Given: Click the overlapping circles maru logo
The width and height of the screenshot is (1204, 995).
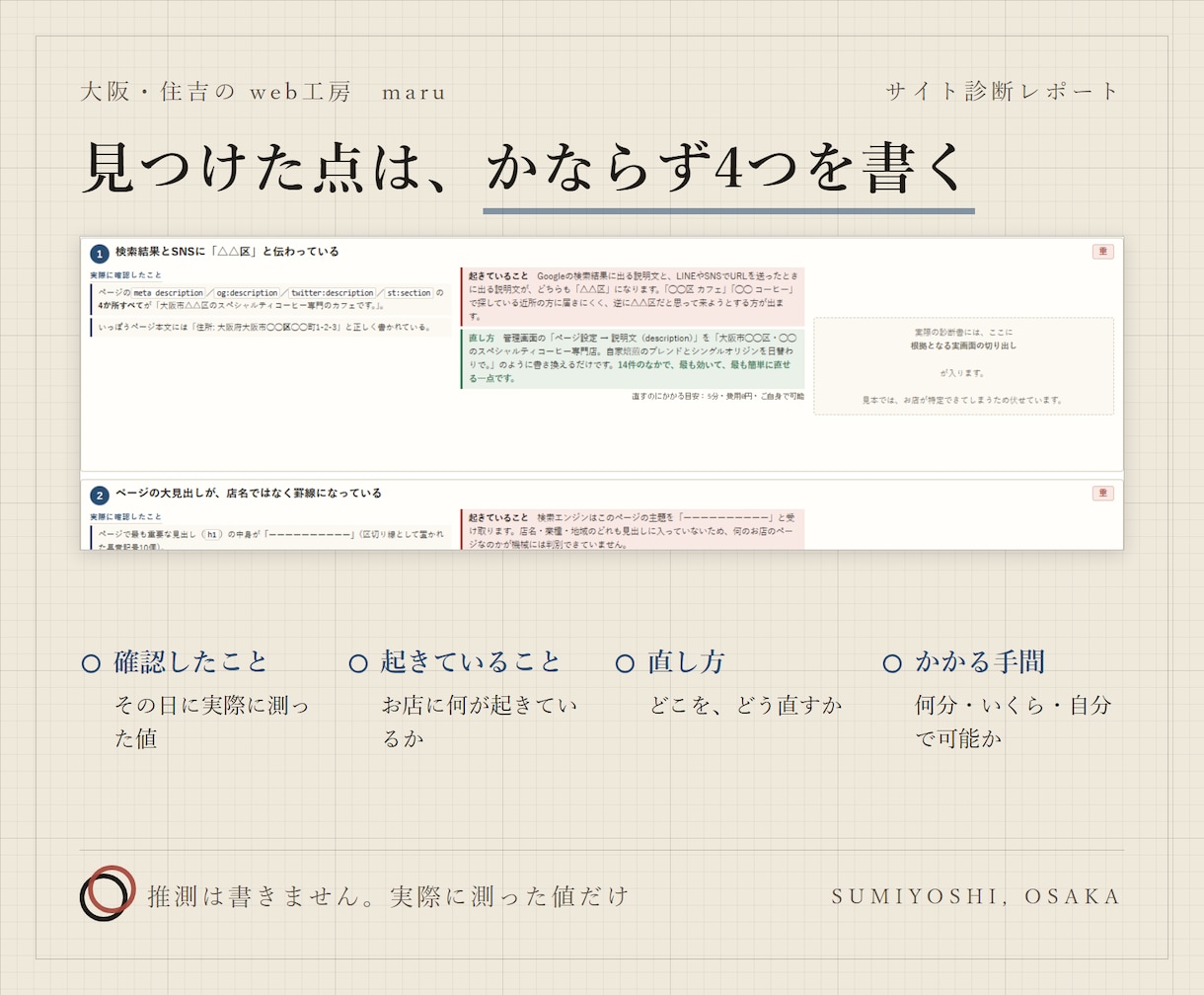Looking at the screenshot, I should 106,894.
